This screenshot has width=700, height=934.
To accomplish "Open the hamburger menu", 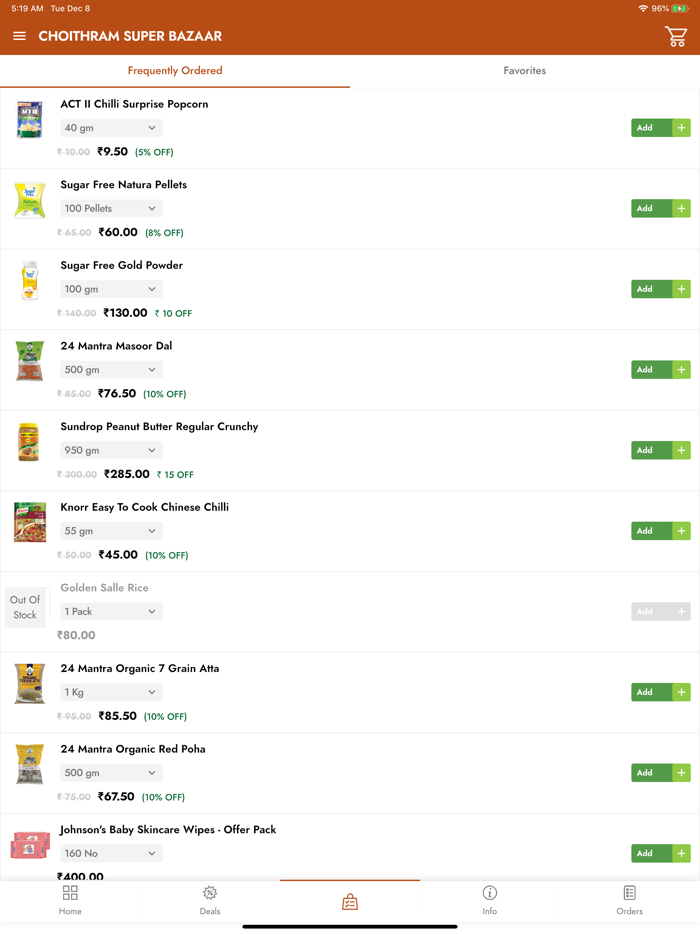I will (x=19, y=36).
